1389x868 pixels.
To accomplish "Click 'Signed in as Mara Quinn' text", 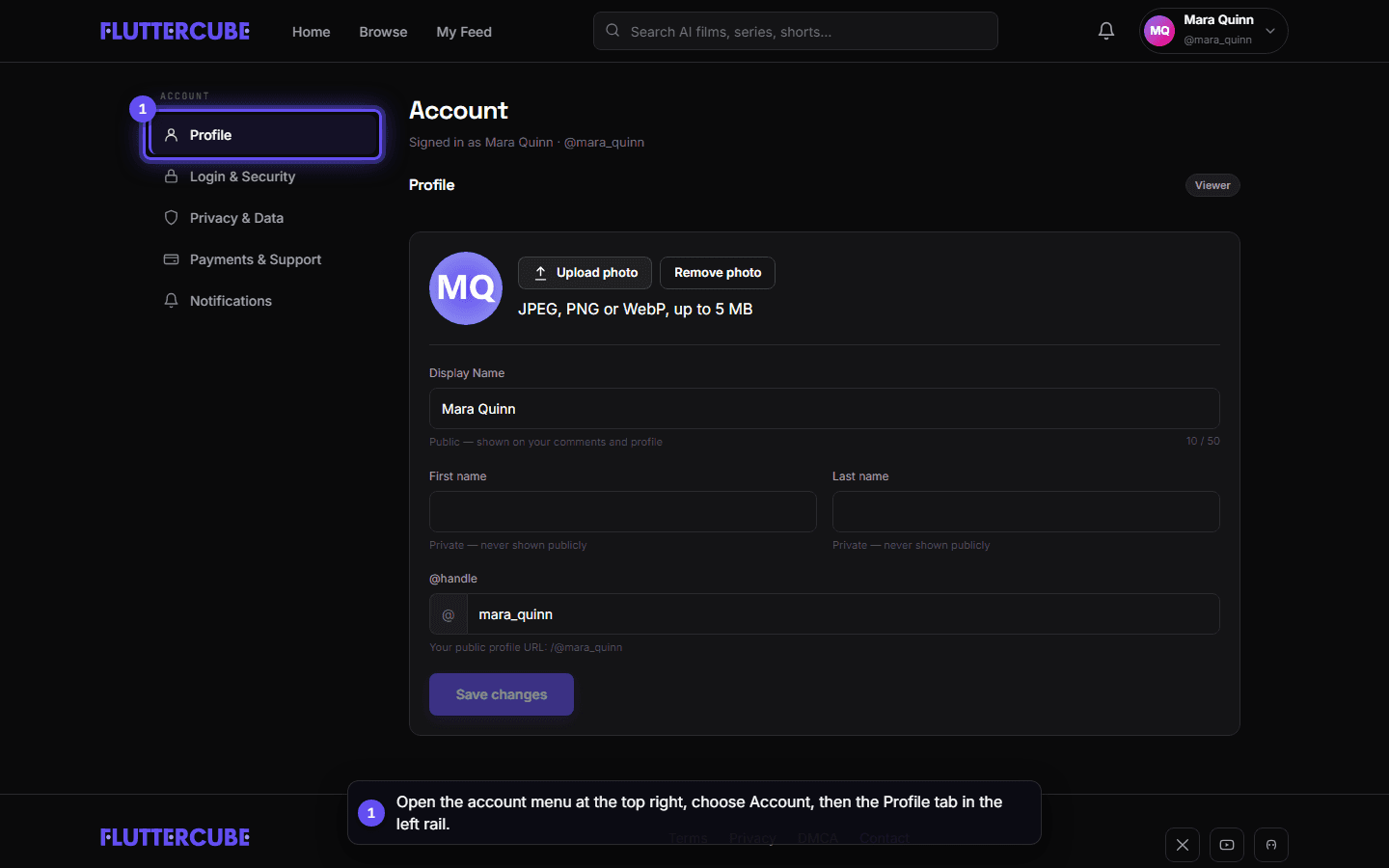I will 481,142.
